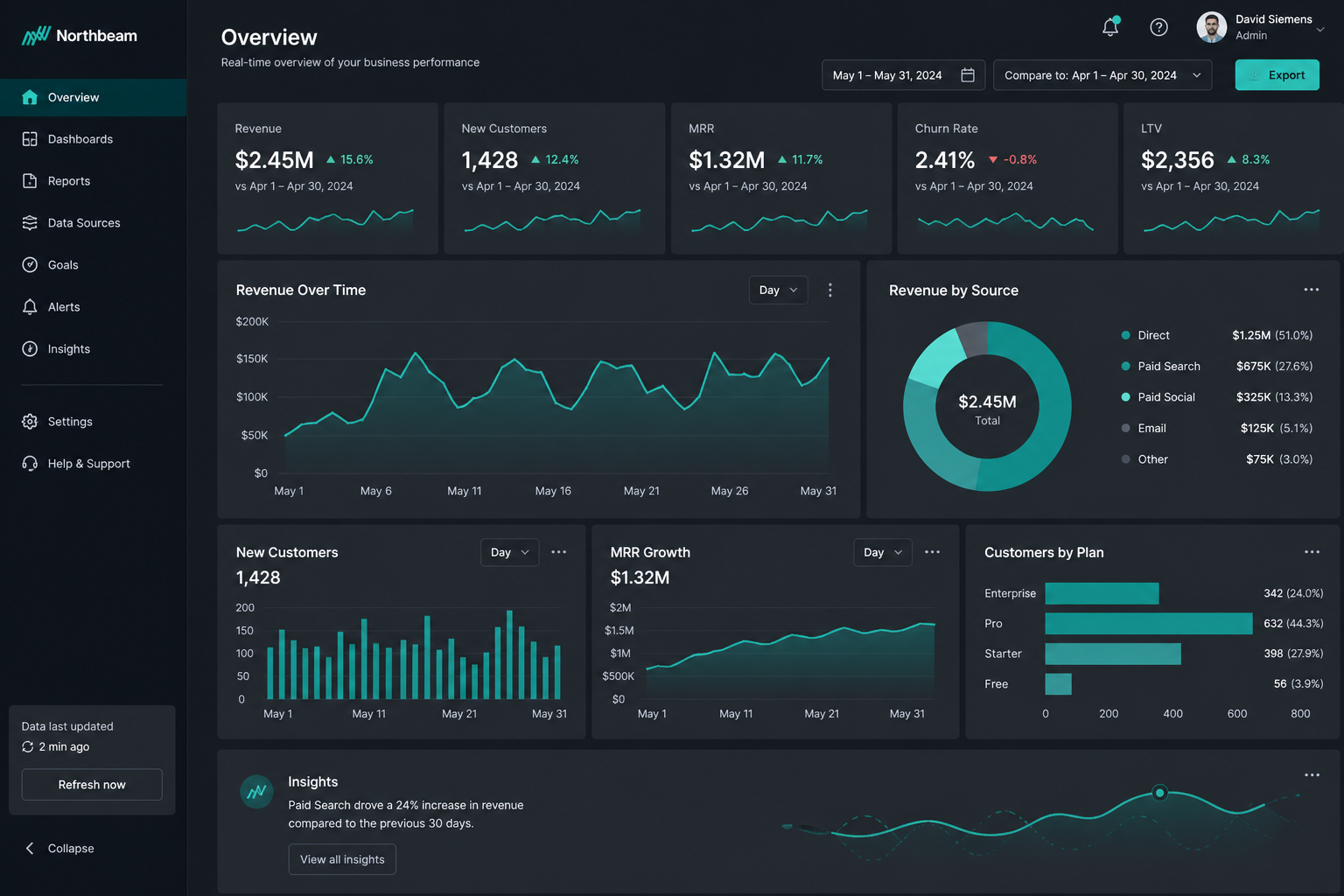Click the MRR card sparkline chart
The image size is (1344, 896).
[x=779, y=220]
